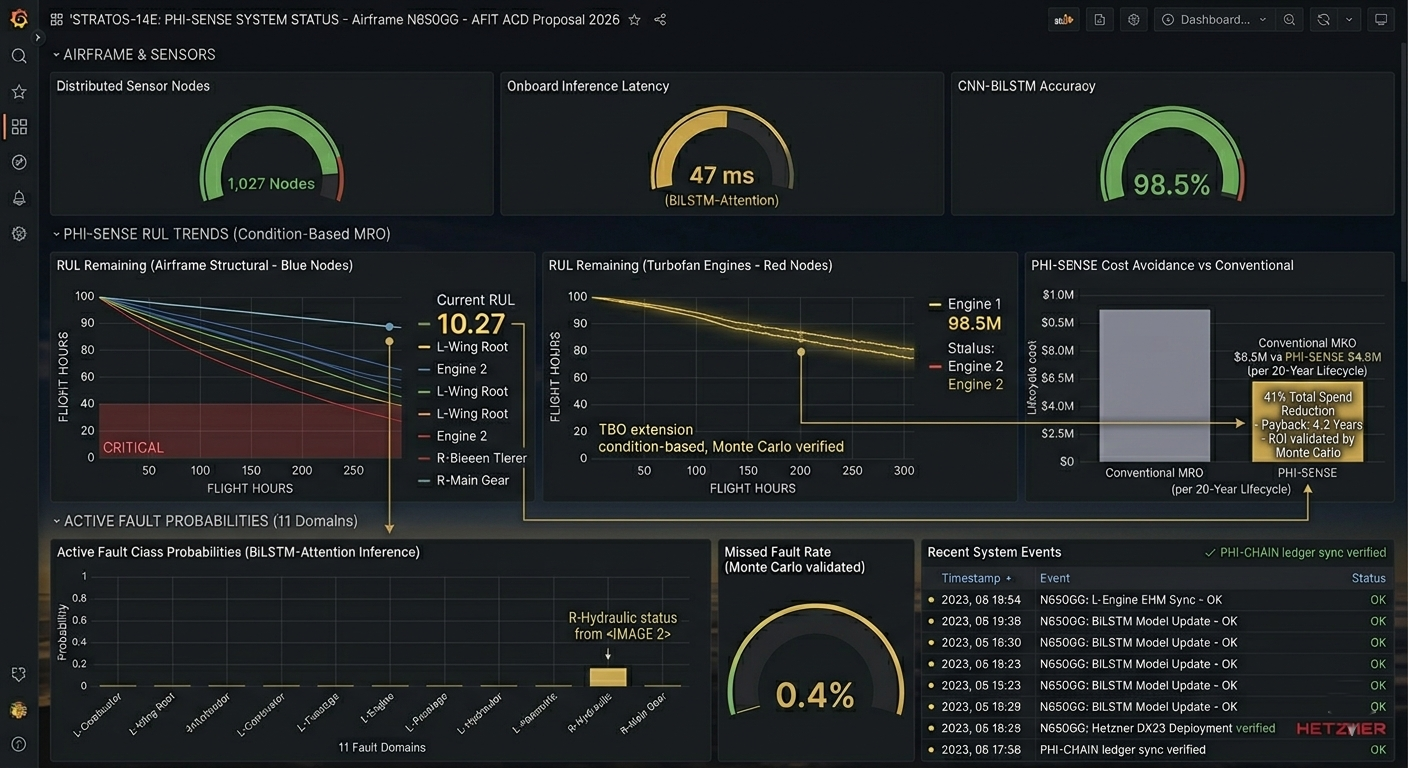Open Onboard Inference Latency panel title
Viewport: 1408px width, 768px height.
pos(588,86)
